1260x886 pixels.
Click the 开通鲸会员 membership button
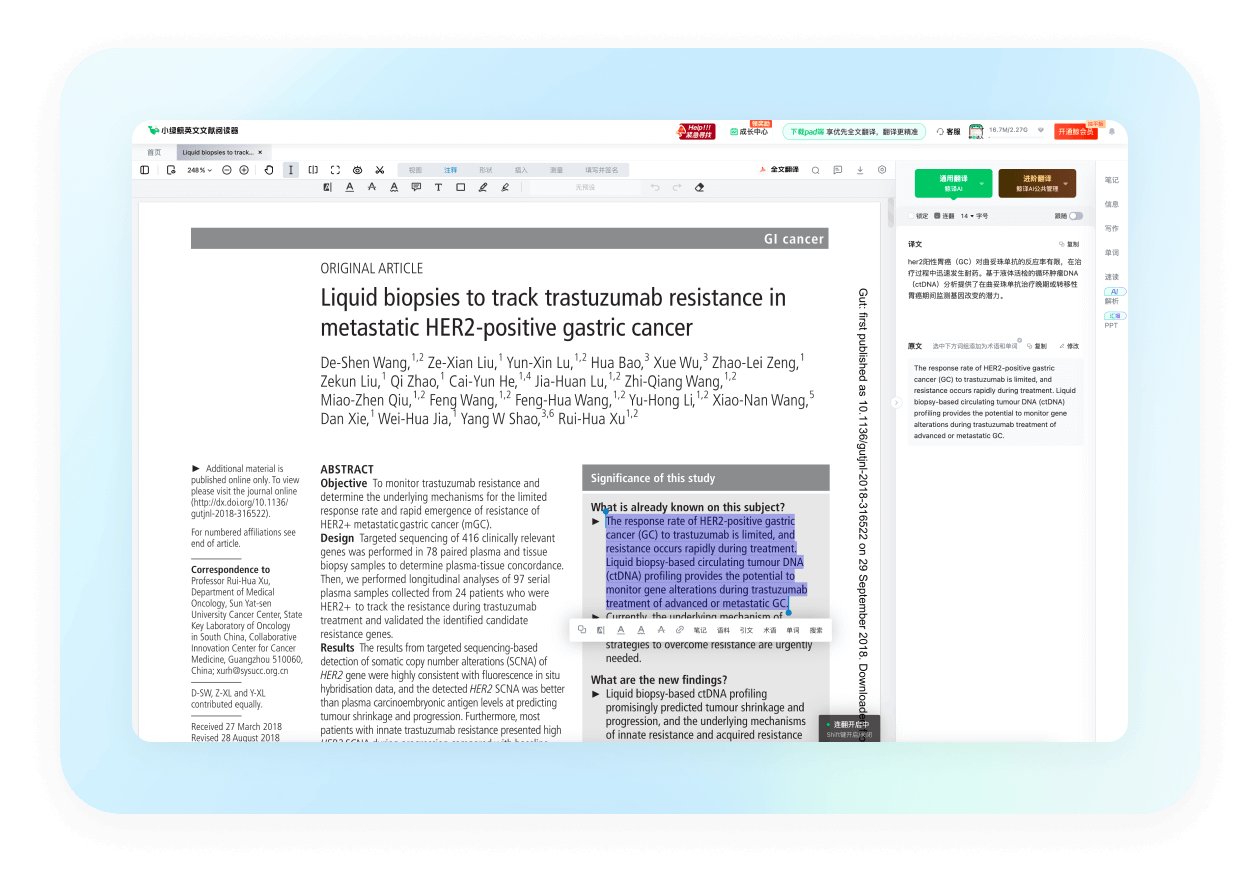(x=1076, y=131)
